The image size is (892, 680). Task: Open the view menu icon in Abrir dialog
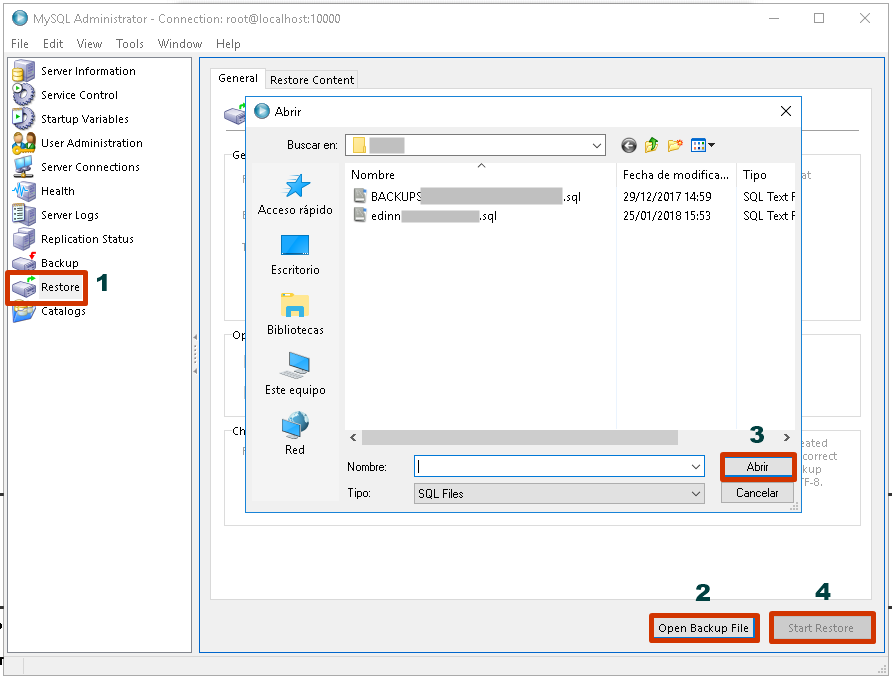703,146
